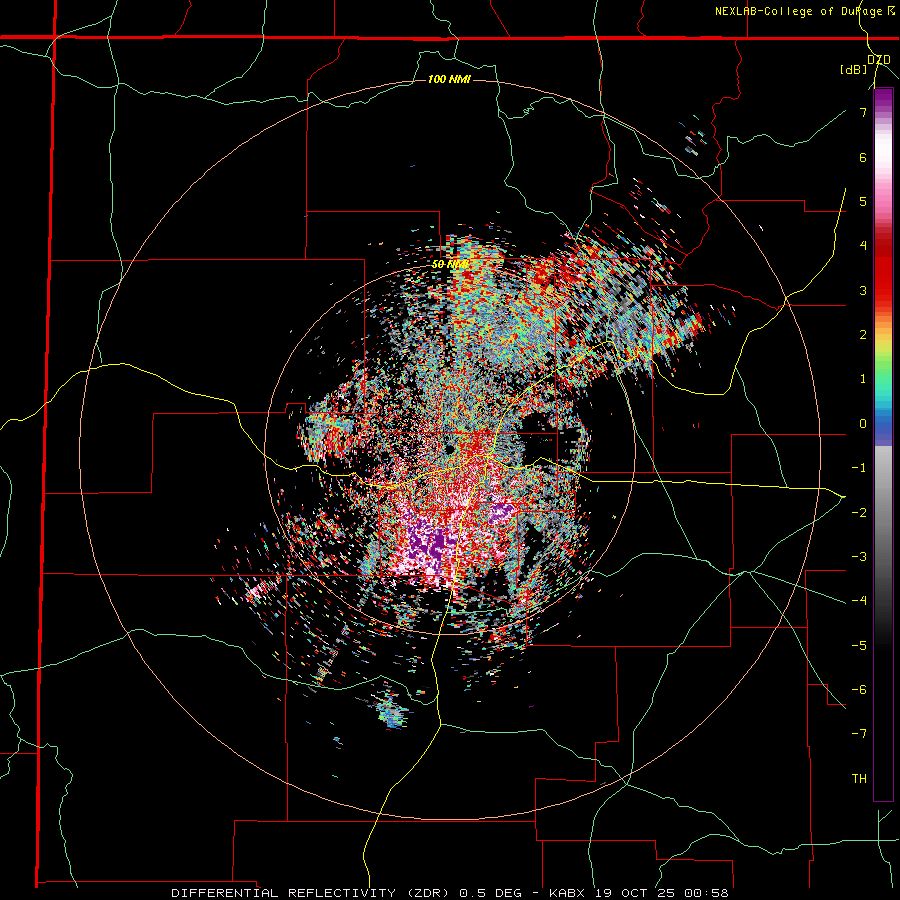This screenshot has height=900, width=900.
Task: Click the 4 value on dB scale
Action: (863, 246)
